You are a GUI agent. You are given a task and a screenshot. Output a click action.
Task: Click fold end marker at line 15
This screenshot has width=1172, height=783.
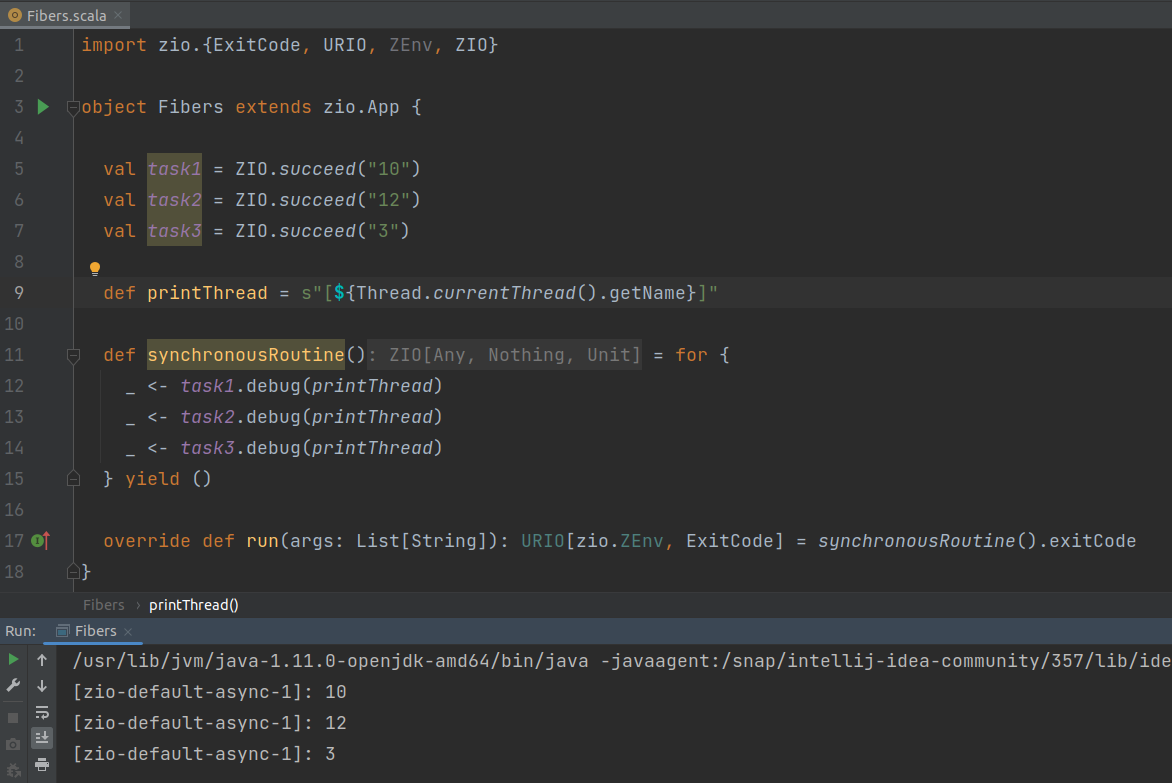[73, 479]
